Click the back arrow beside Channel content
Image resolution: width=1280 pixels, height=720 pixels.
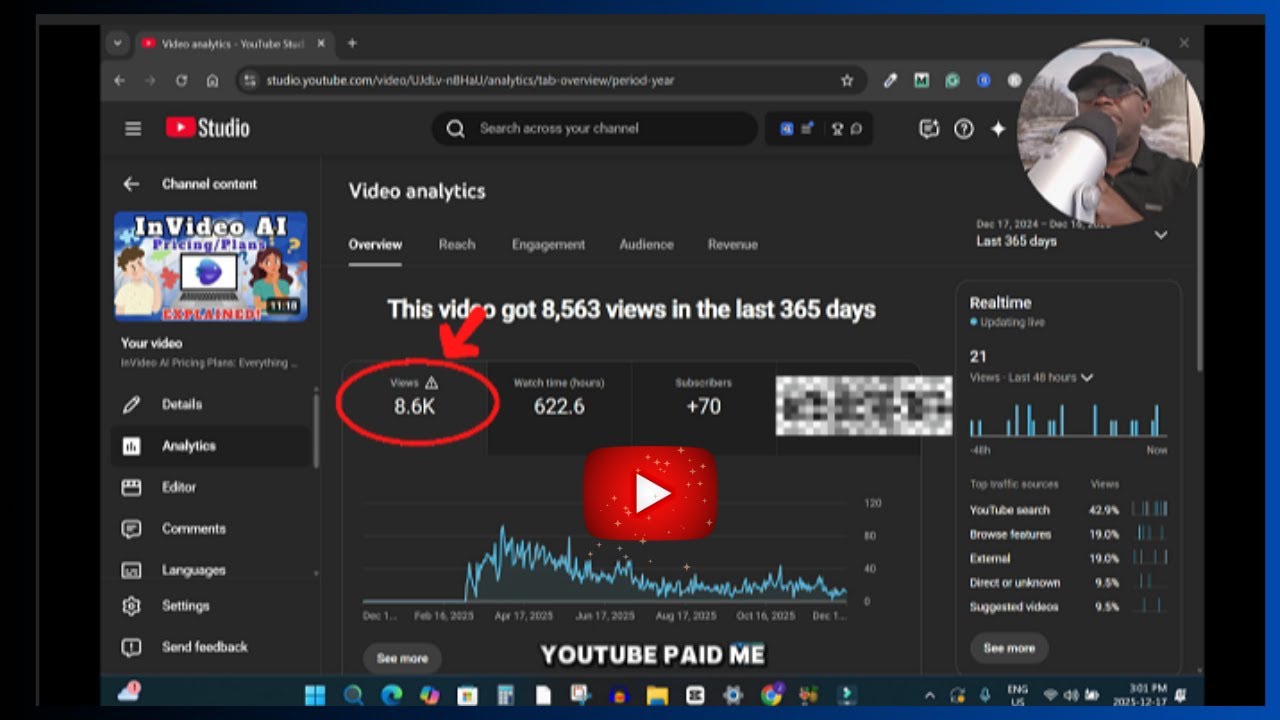[x=131, y=184]
